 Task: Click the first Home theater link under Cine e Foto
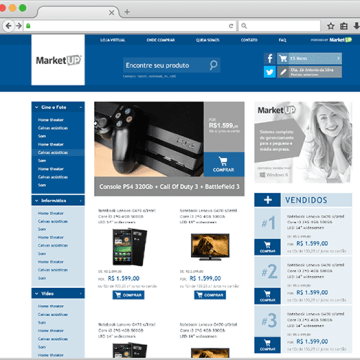51,120
